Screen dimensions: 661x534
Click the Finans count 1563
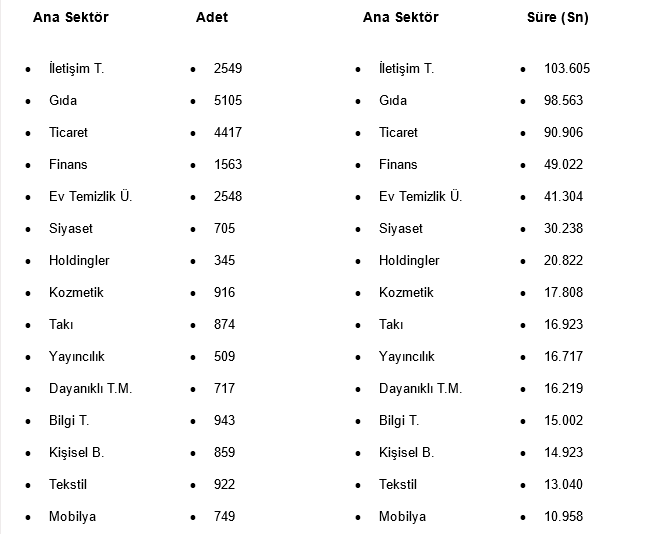tap(228, 165)
